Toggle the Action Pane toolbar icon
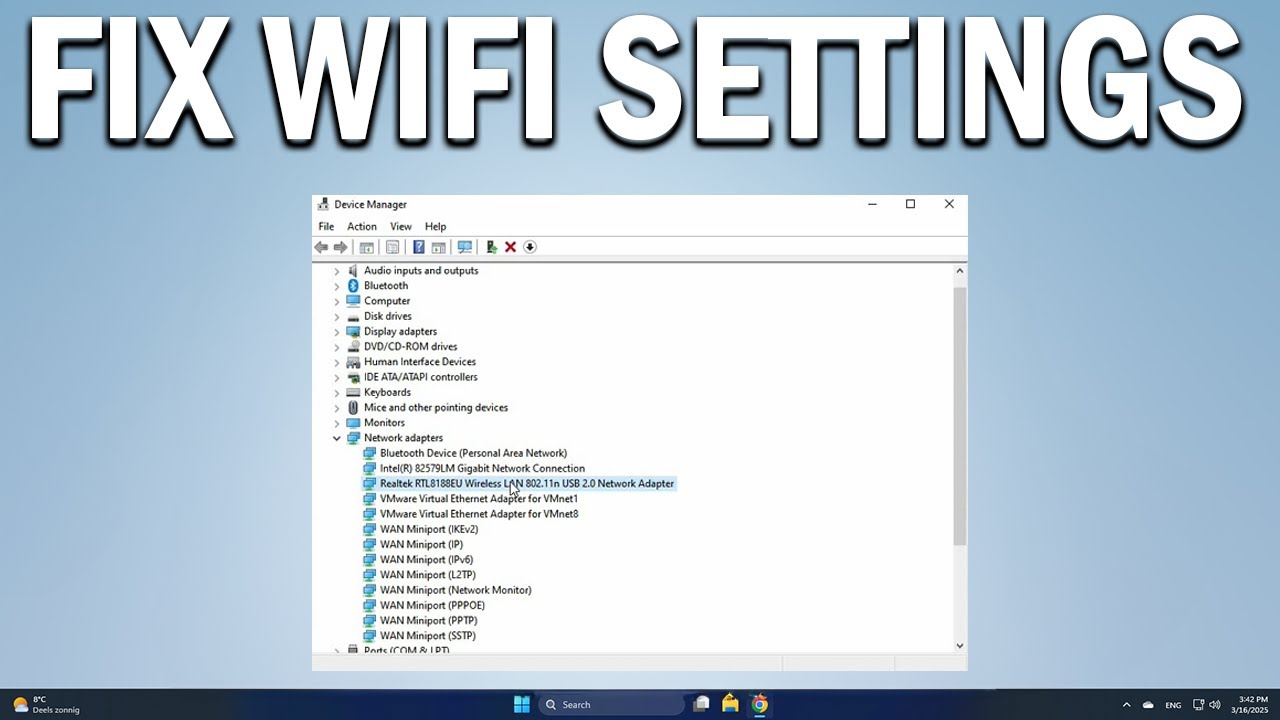The height and width of the screenshot is (720, 1280). [x=438, y=247]
